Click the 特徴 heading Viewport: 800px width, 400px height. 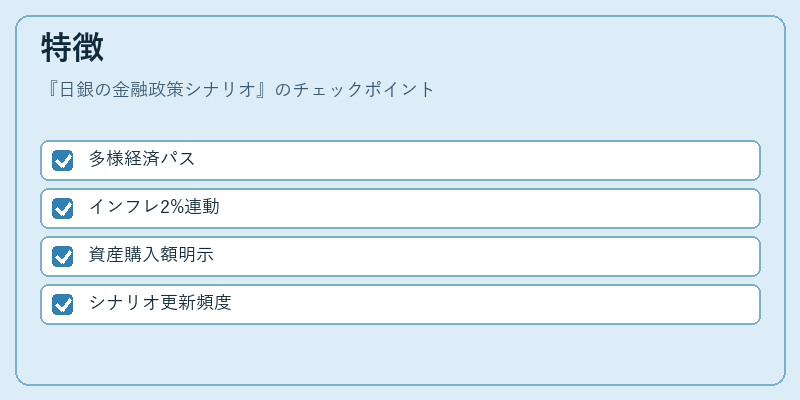[72, 48]
